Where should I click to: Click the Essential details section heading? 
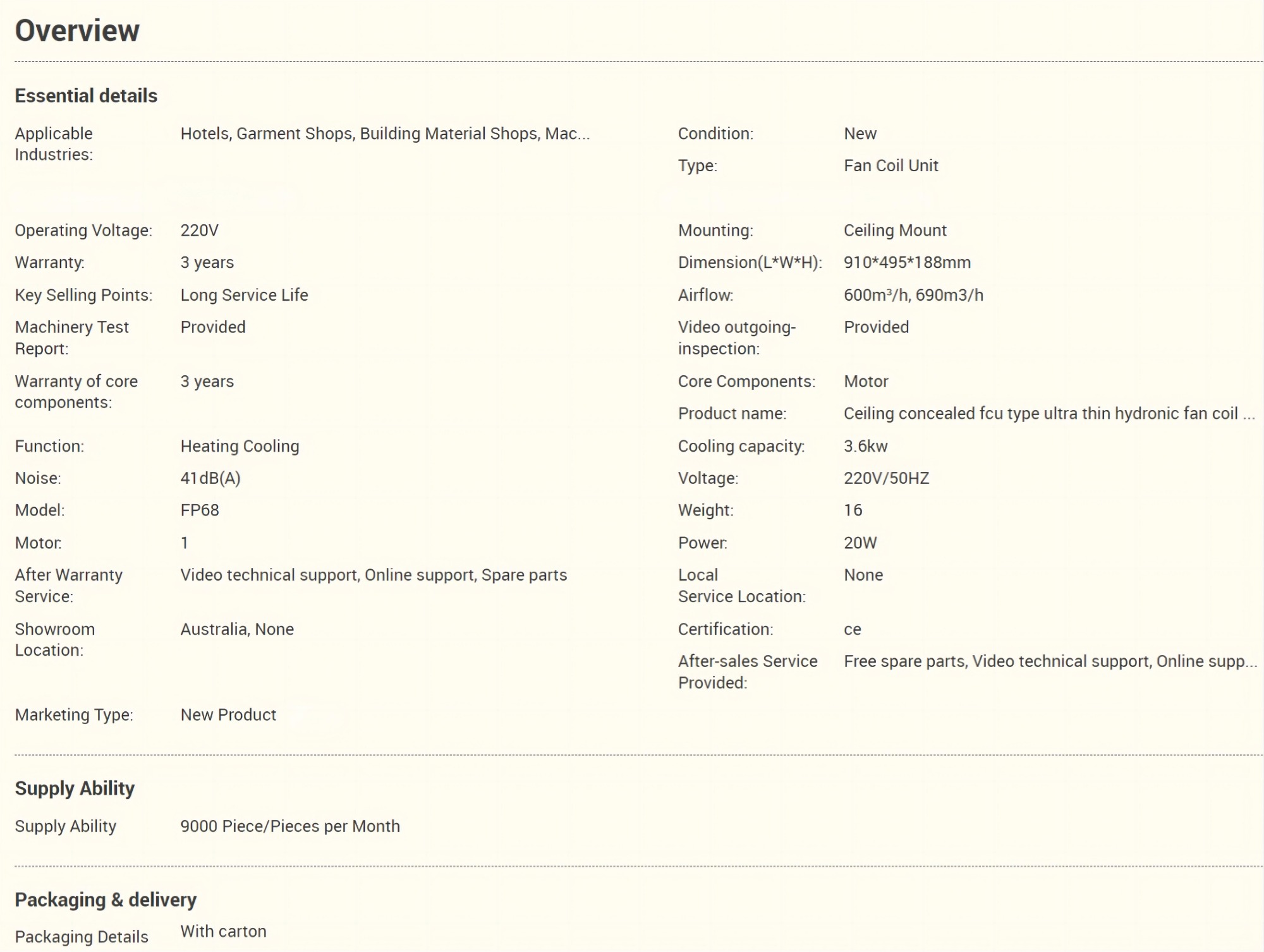coord(86,96)
